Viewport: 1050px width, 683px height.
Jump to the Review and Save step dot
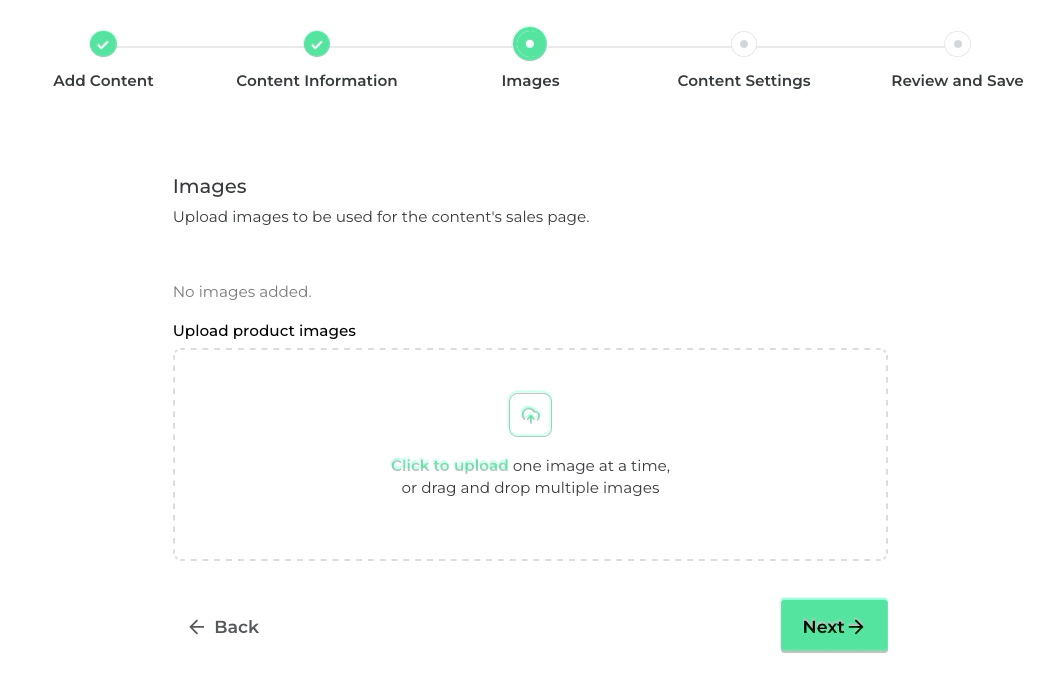pos(957,44)
